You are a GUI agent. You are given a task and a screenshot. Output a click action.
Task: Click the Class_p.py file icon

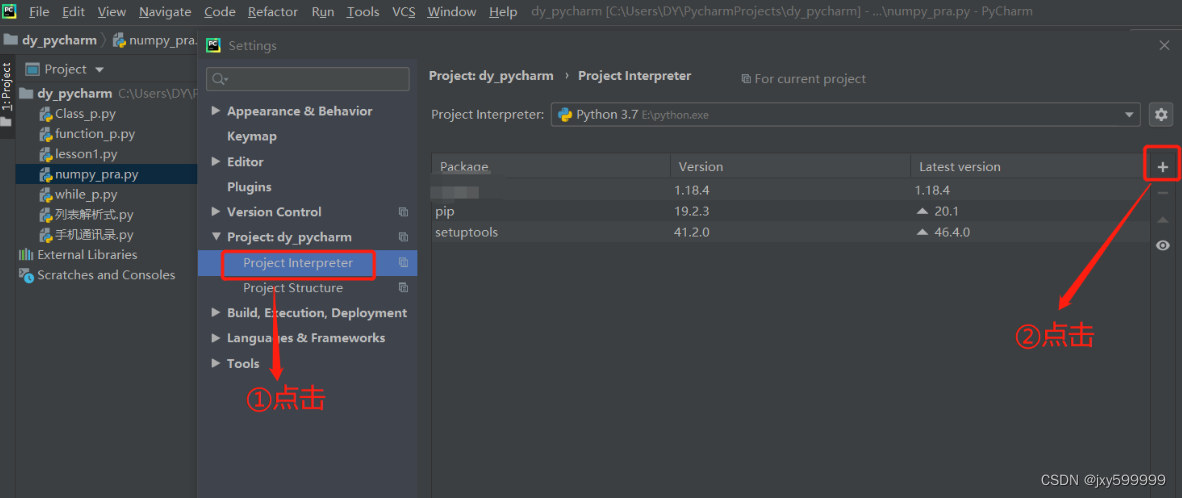tap(46, 114)
